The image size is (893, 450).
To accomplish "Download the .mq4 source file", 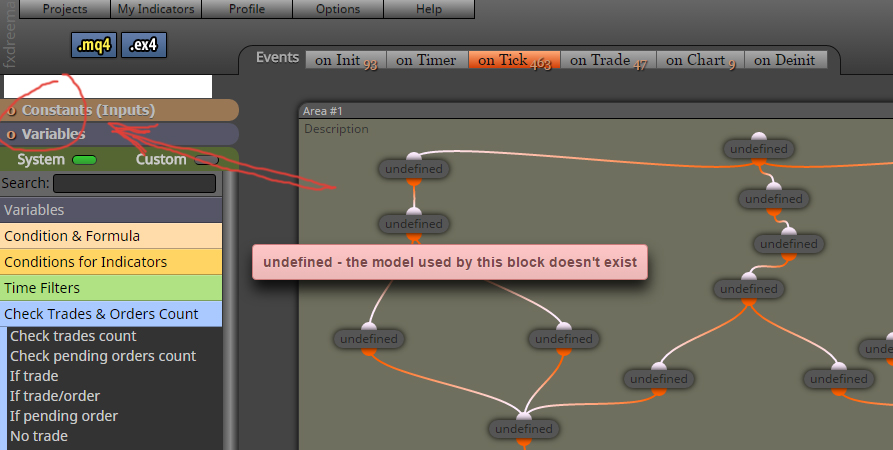I will [x=94, y=45].
